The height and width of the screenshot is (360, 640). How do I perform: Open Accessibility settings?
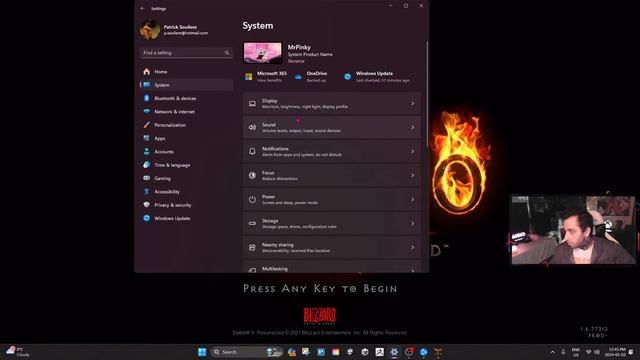pos(187,191)
